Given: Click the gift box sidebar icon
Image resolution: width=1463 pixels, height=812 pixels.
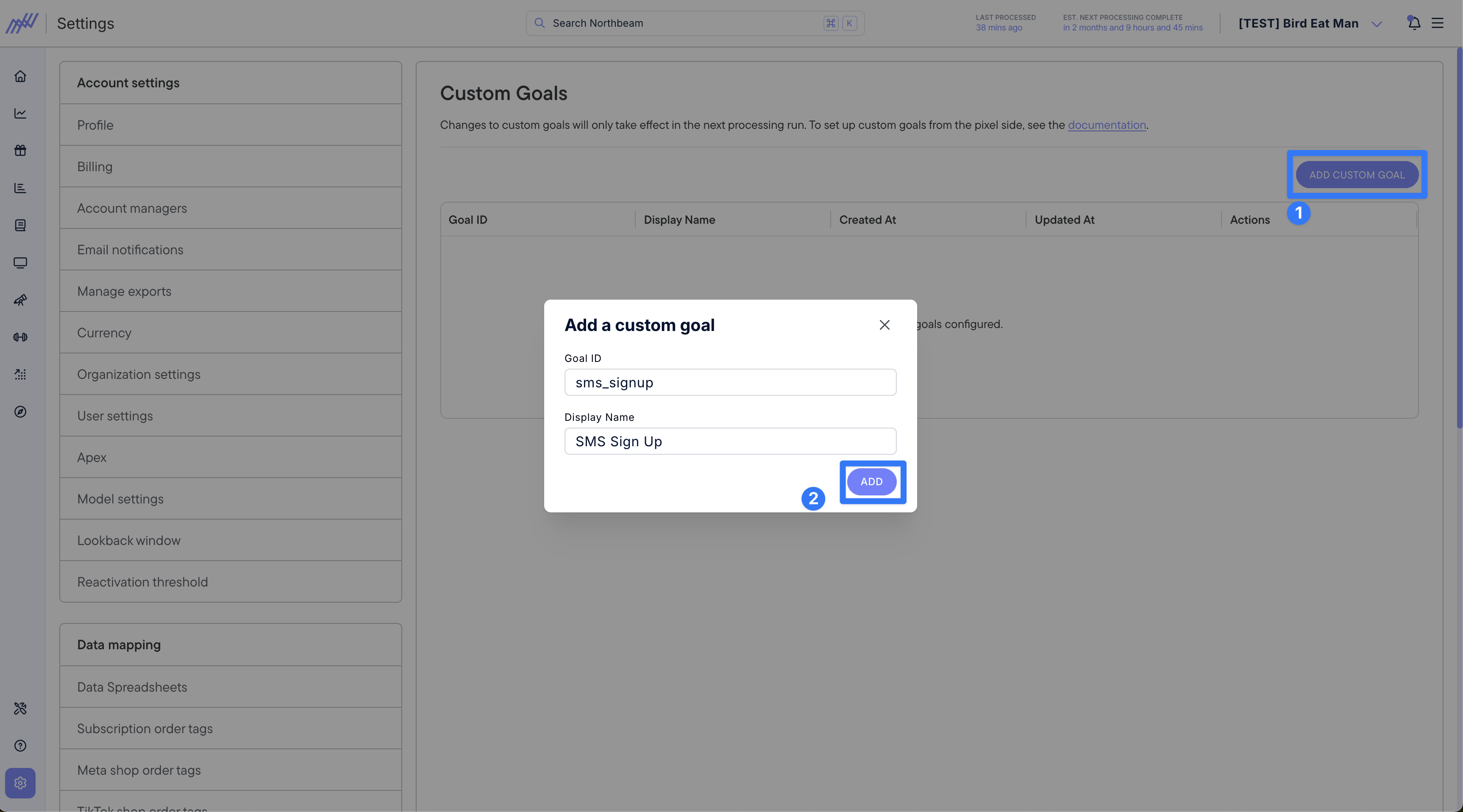Looking at the screenshot, I should 20,150.
